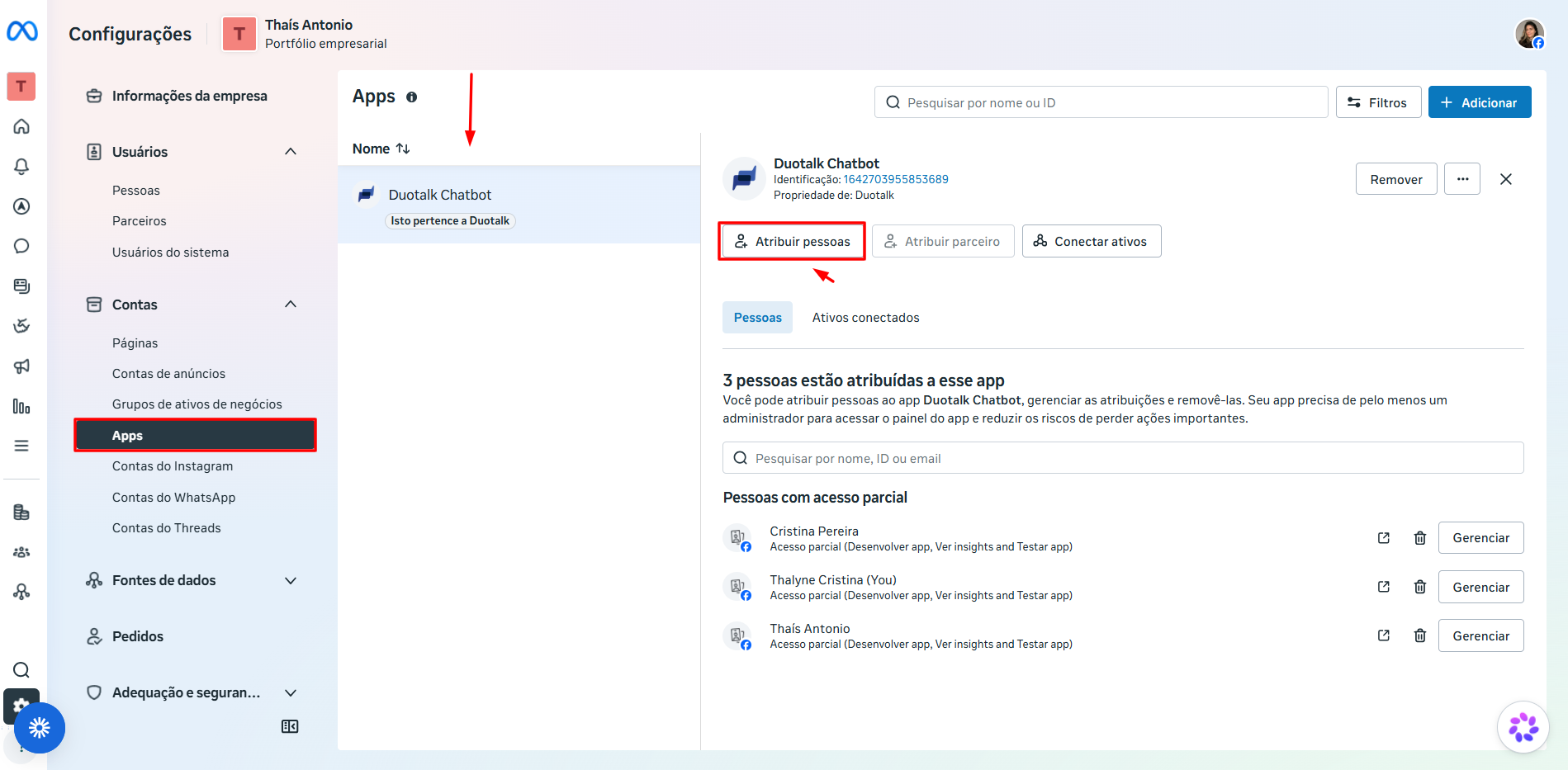This screenshot has height=770, width=1568.
Task: Open Parceiros in the sidebar
Action: [140, 221]
